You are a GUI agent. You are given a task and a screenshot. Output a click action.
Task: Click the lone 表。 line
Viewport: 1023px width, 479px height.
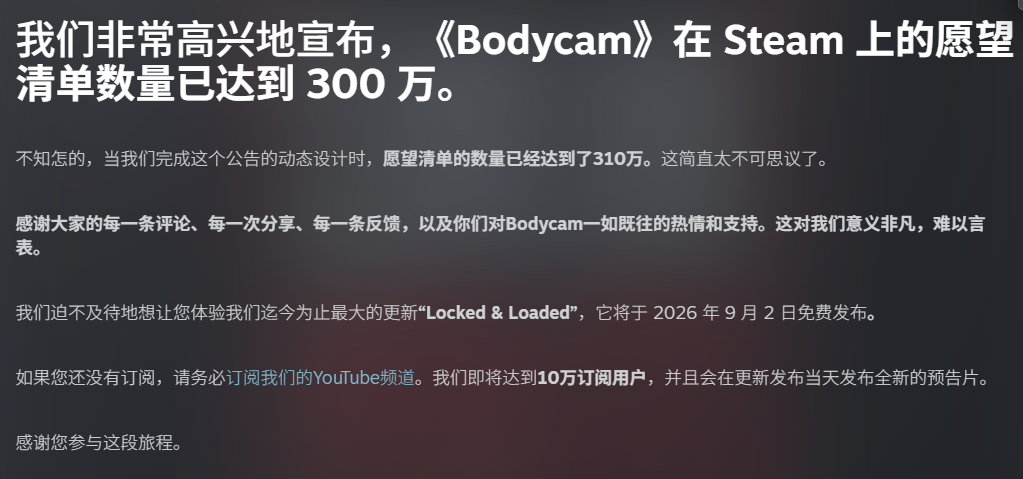click(x=29, y=248)
